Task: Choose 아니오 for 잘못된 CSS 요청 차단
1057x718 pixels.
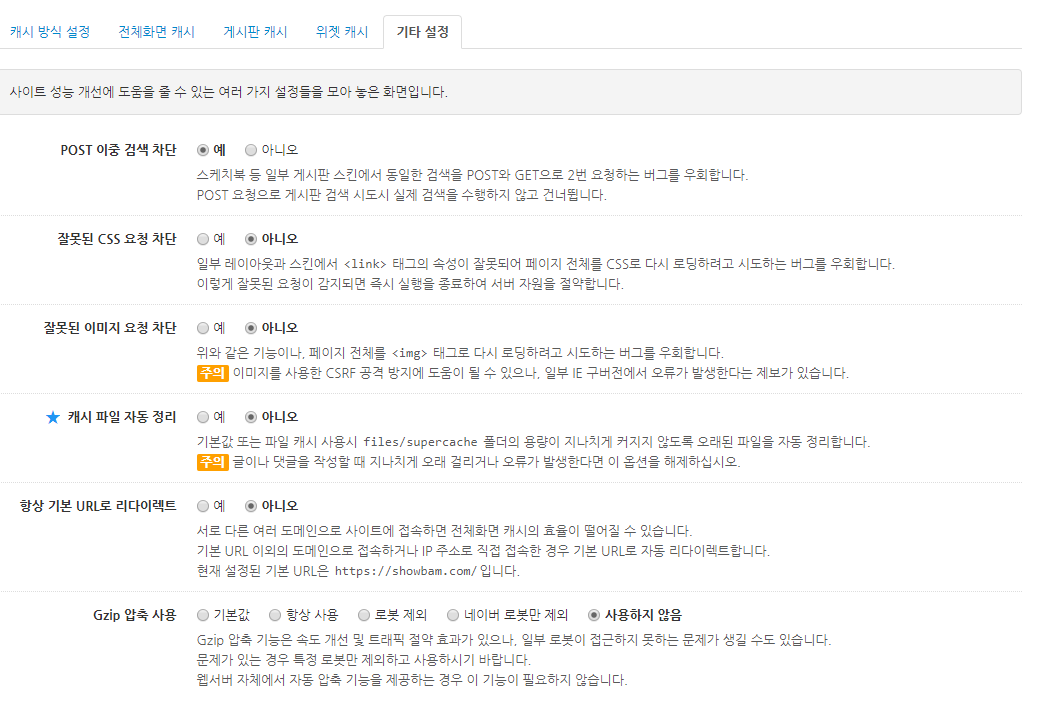Action: 251,239
